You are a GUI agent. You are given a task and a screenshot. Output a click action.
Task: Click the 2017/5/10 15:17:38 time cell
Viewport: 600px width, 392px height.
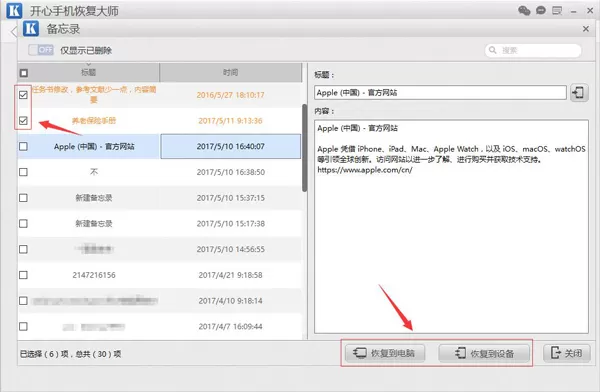click(230, 223)
